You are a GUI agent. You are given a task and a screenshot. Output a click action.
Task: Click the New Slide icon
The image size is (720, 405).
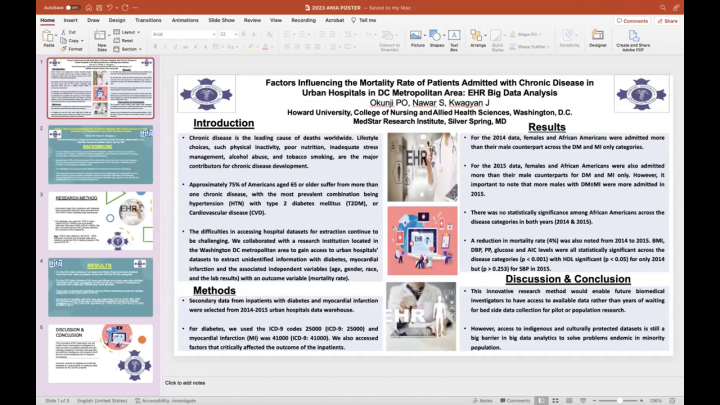point(100,36)
